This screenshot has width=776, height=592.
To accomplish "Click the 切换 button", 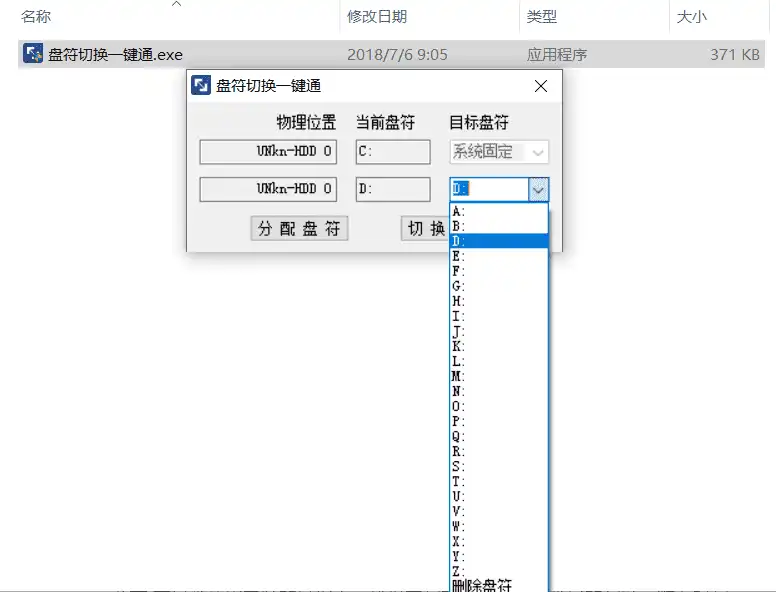I will point(426,228).
